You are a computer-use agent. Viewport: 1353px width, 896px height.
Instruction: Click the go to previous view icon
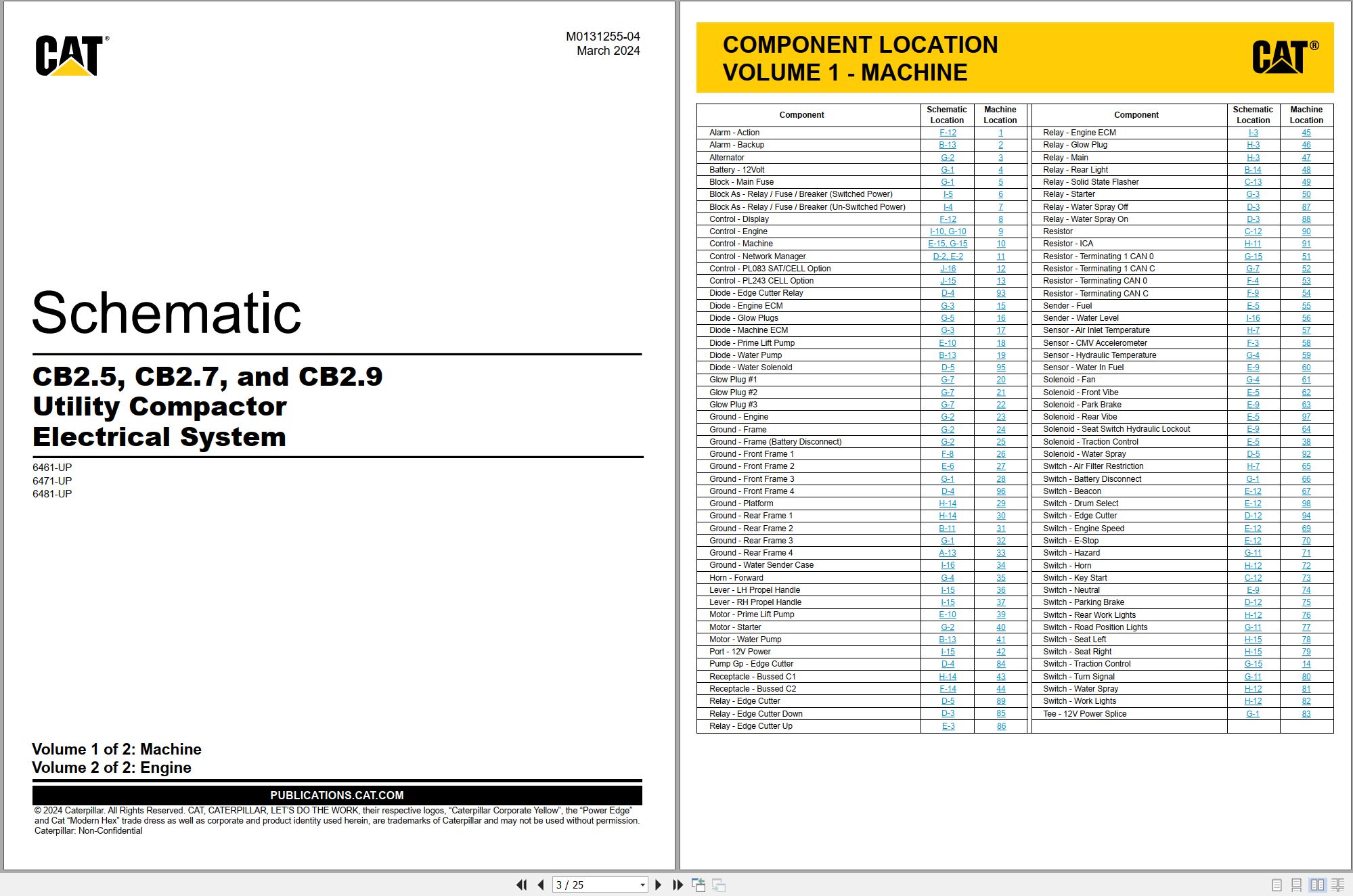click(x=698, y=884)
